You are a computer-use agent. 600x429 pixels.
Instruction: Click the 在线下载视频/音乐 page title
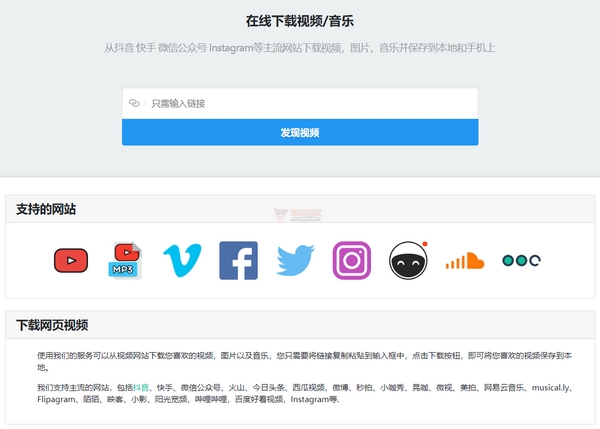300,21
